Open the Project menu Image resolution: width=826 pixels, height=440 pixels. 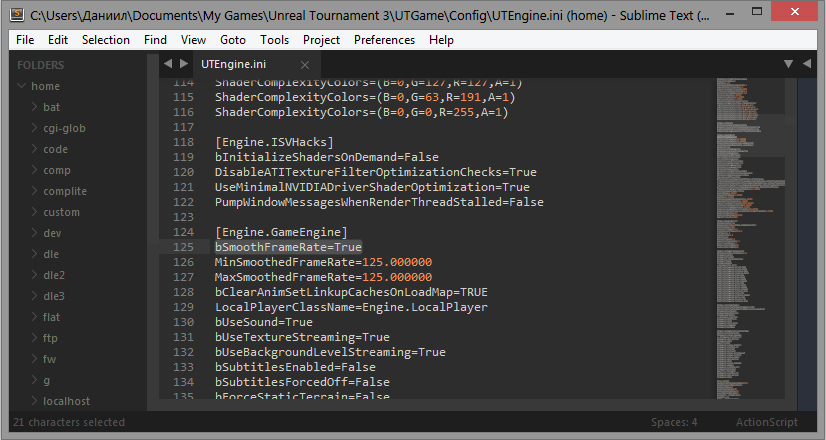click(321, 40)
